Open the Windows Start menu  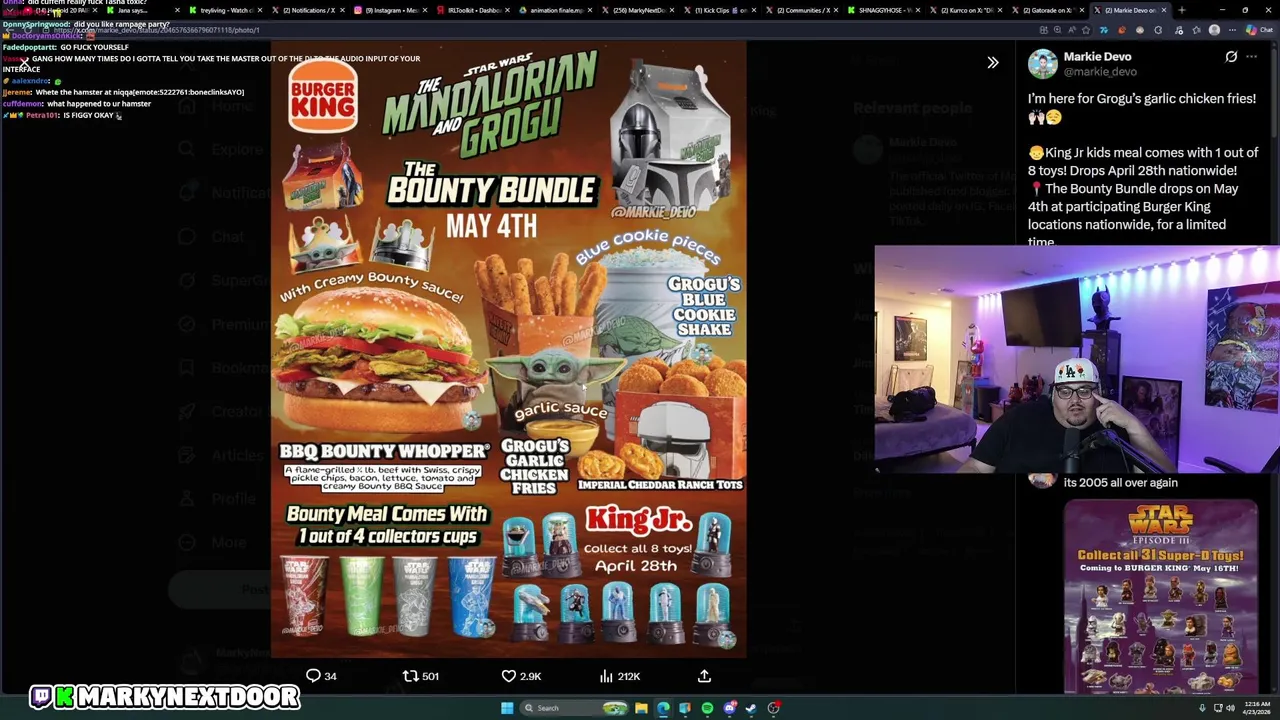(x=507, y=708)
